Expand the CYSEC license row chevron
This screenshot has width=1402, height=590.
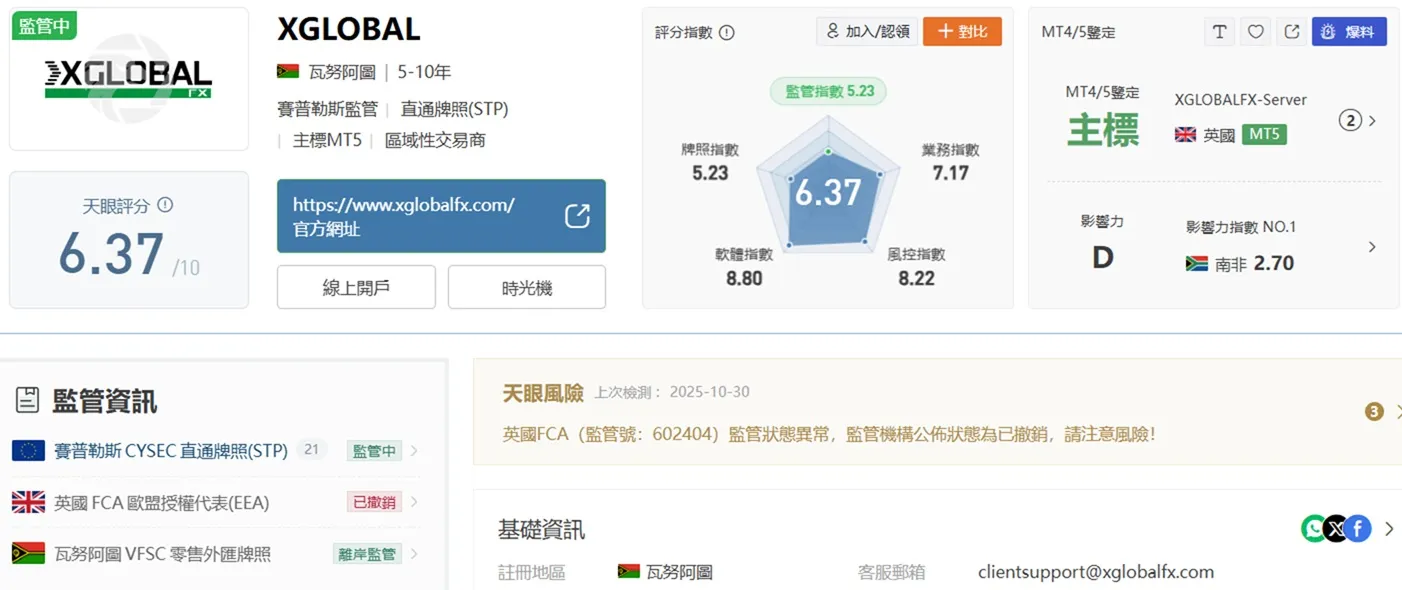[414, 451]
